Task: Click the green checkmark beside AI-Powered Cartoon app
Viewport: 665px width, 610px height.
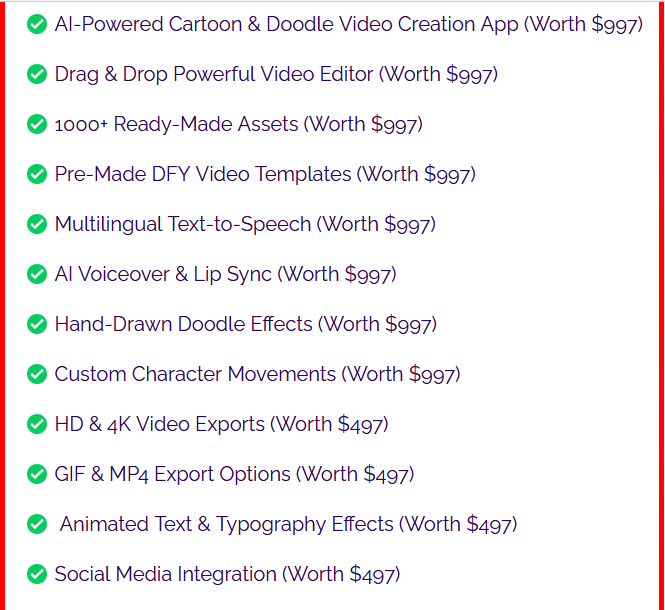Action: pyautogui.click(x=37, y=24)
